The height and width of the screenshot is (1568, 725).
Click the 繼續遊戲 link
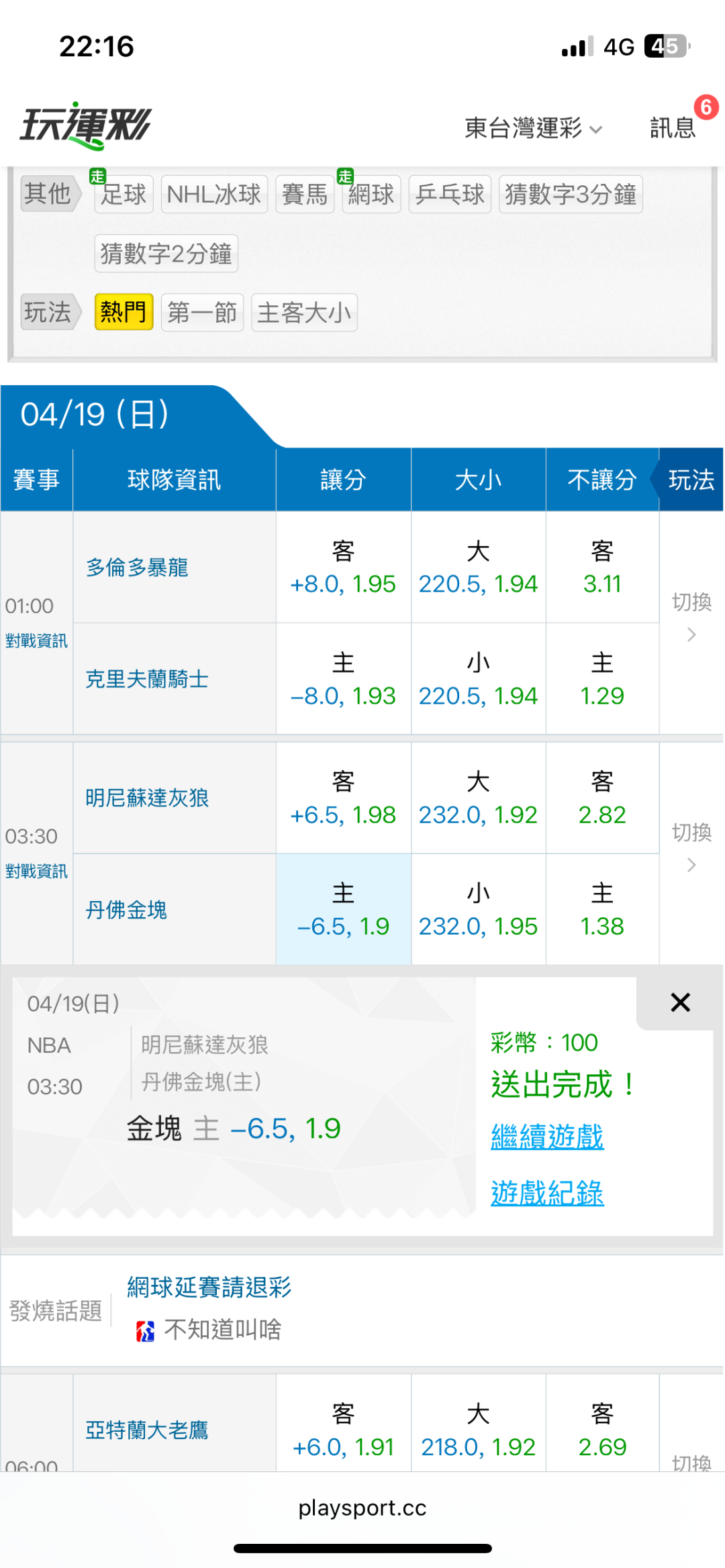click(547, 1137)
